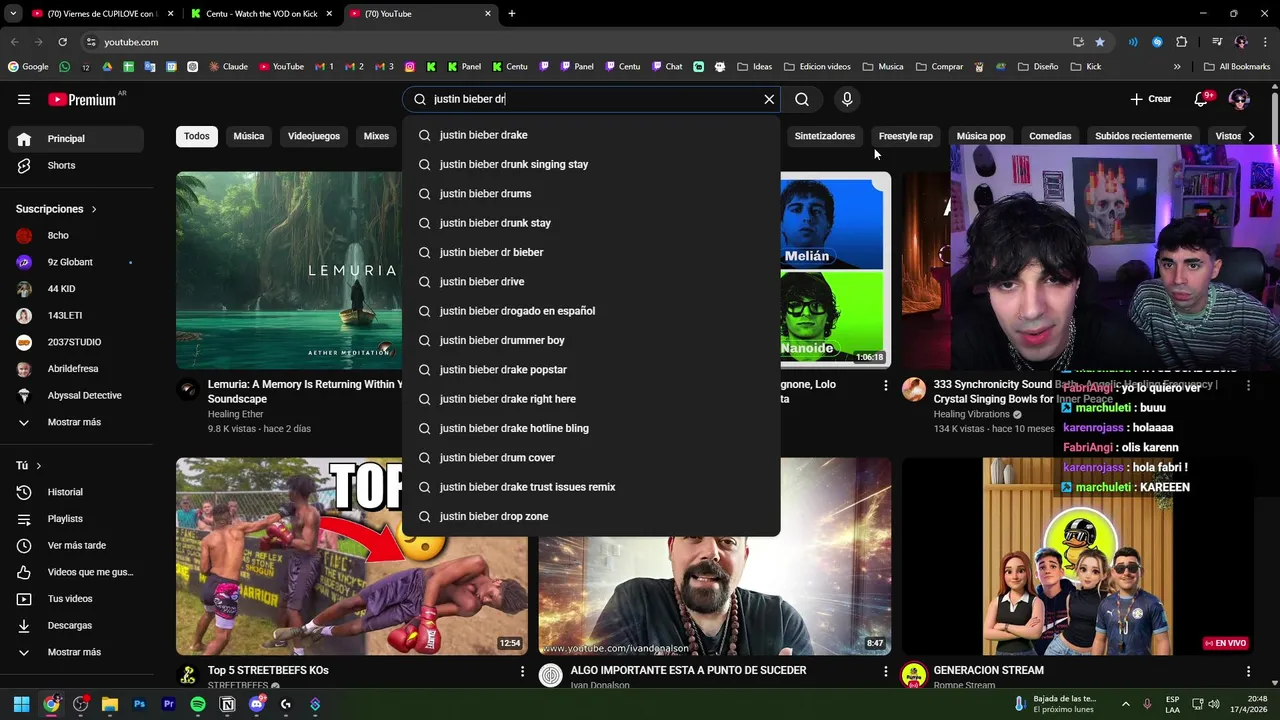This screenshot has width=1280, height=720.
Task: Open the Claude bookmark
Action: point(228,67)
